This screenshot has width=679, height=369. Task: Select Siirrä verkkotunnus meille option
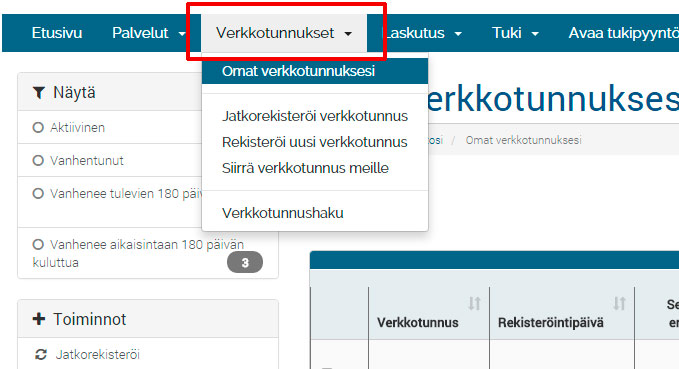(315, 168)
